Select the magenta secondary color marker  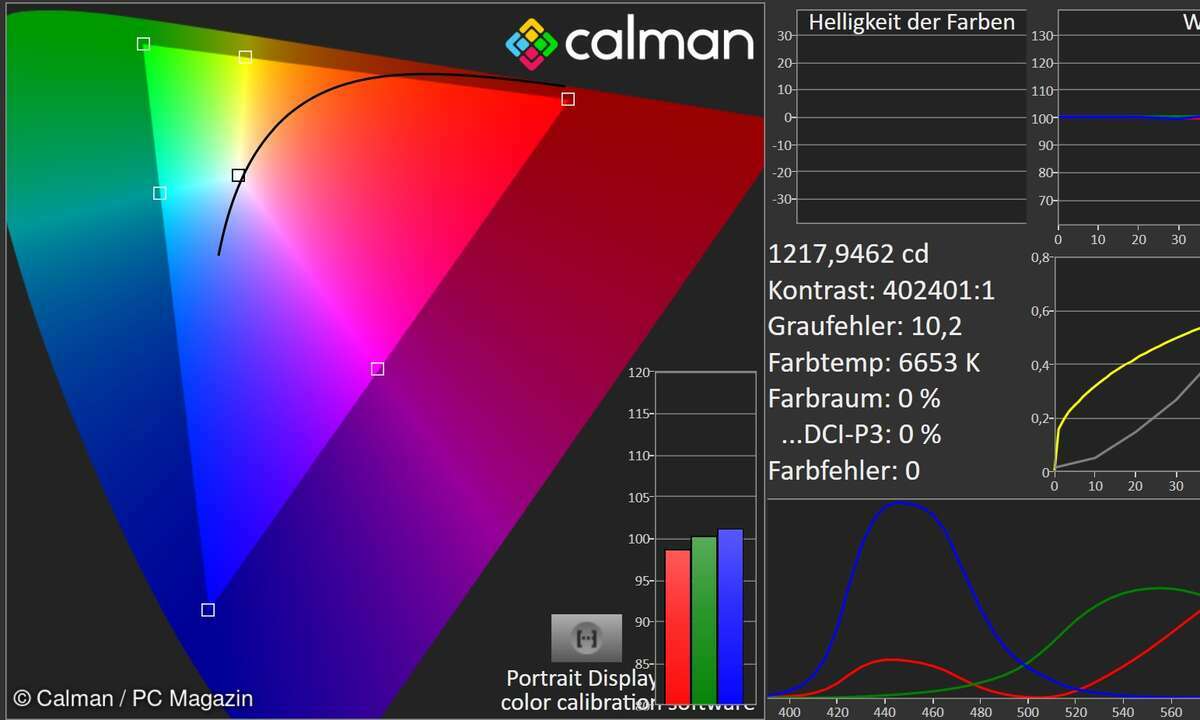377,369
